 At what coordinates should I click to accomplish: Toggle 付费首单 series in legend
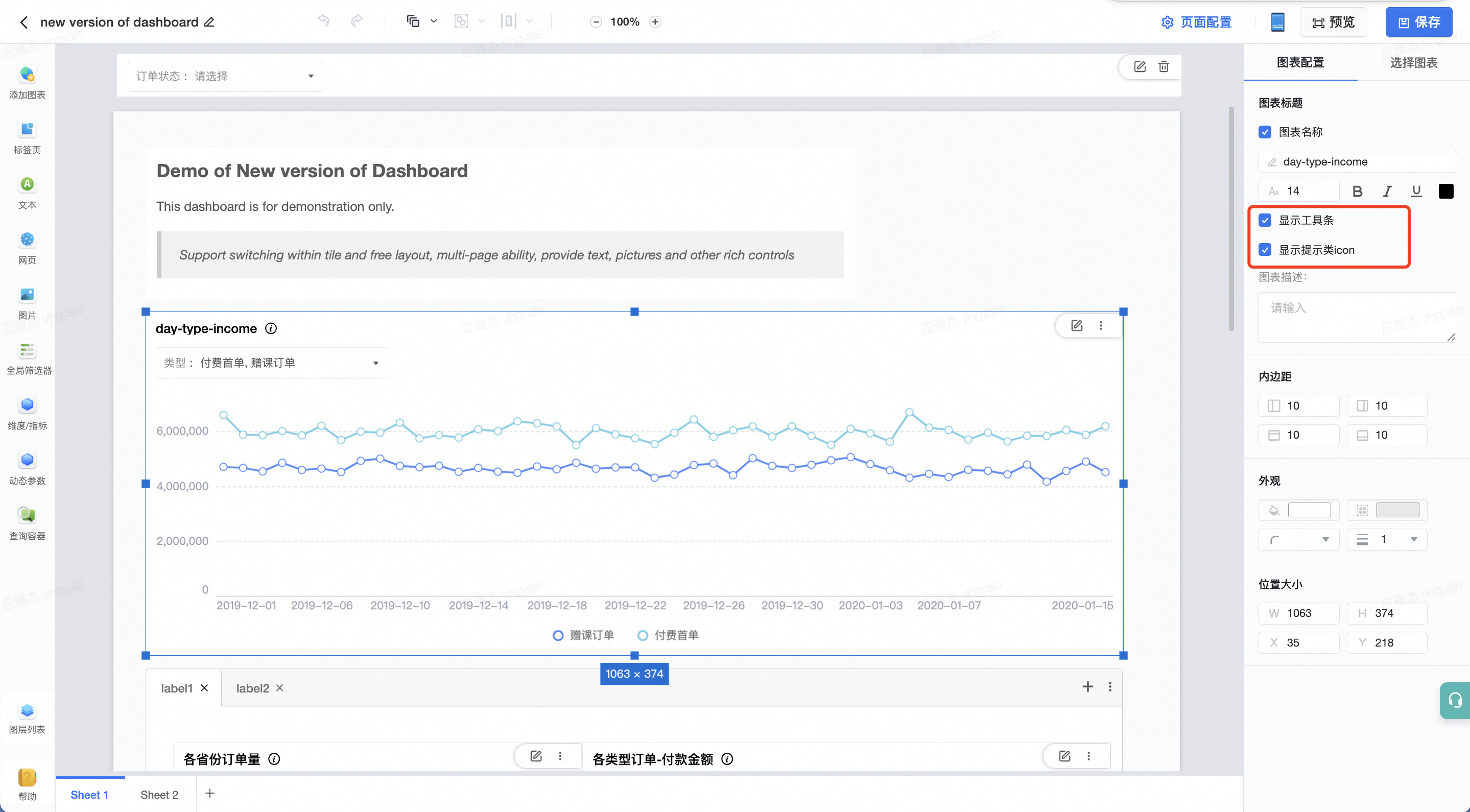pos(668,635)
